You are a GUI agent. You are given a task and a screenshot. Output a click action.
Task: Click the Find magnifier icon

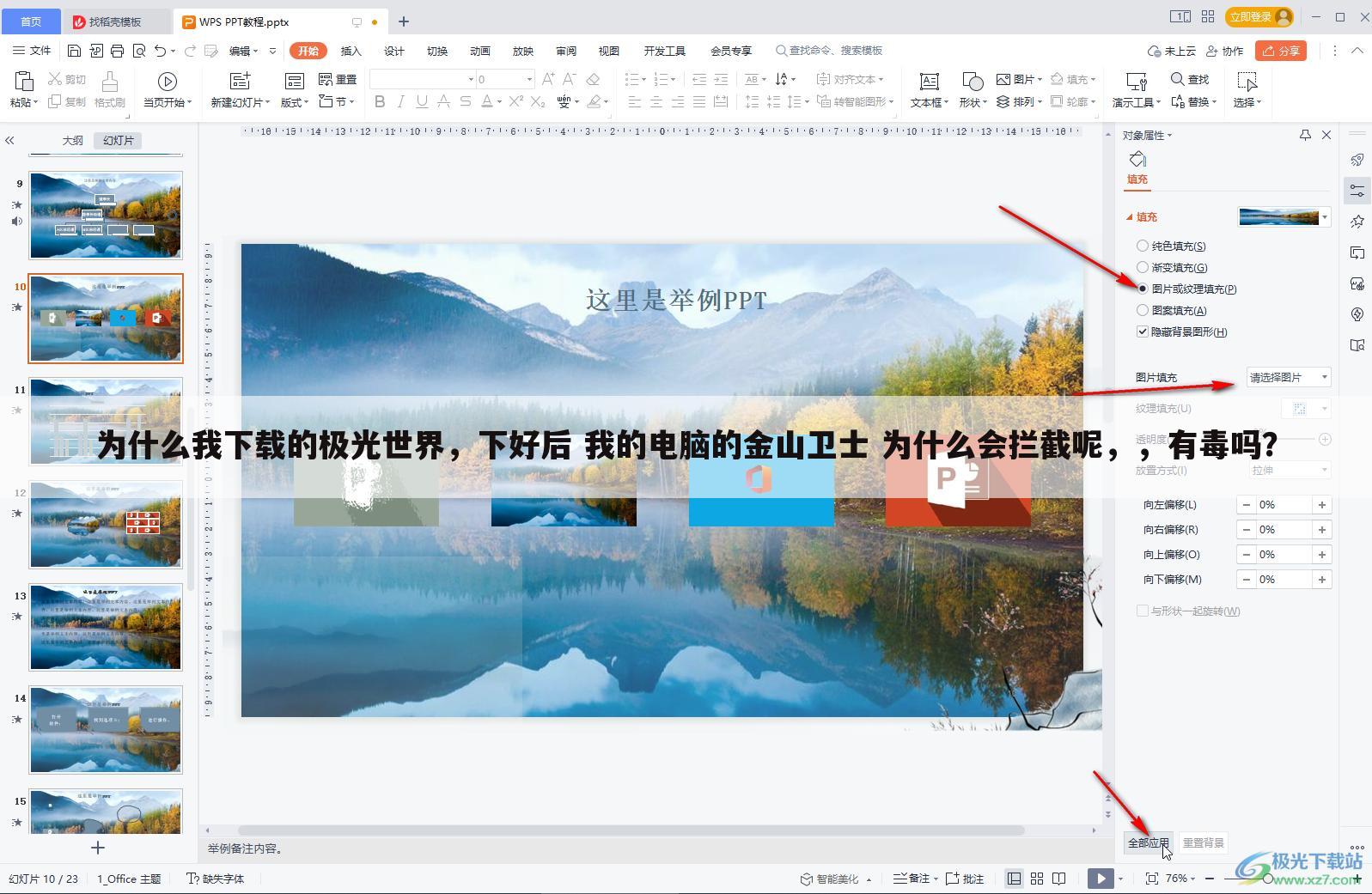click(1178, 79)
